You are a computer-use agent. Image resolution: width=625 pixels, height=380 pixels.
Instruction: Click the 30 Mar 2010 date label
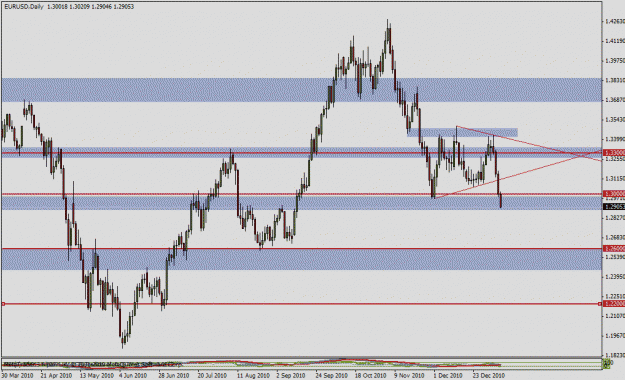(17, 376)
